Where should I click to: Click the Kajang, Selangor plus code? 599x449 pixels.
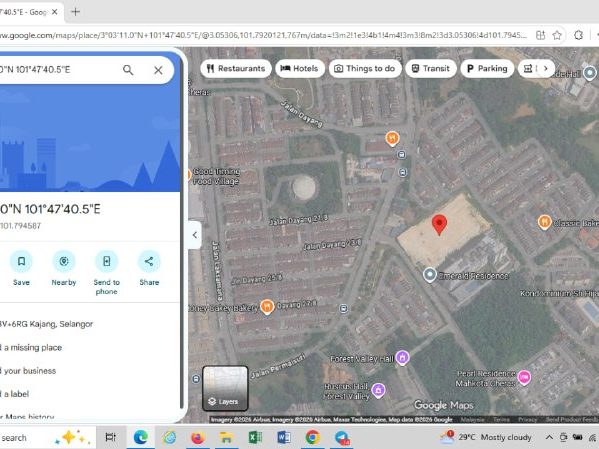47,324
